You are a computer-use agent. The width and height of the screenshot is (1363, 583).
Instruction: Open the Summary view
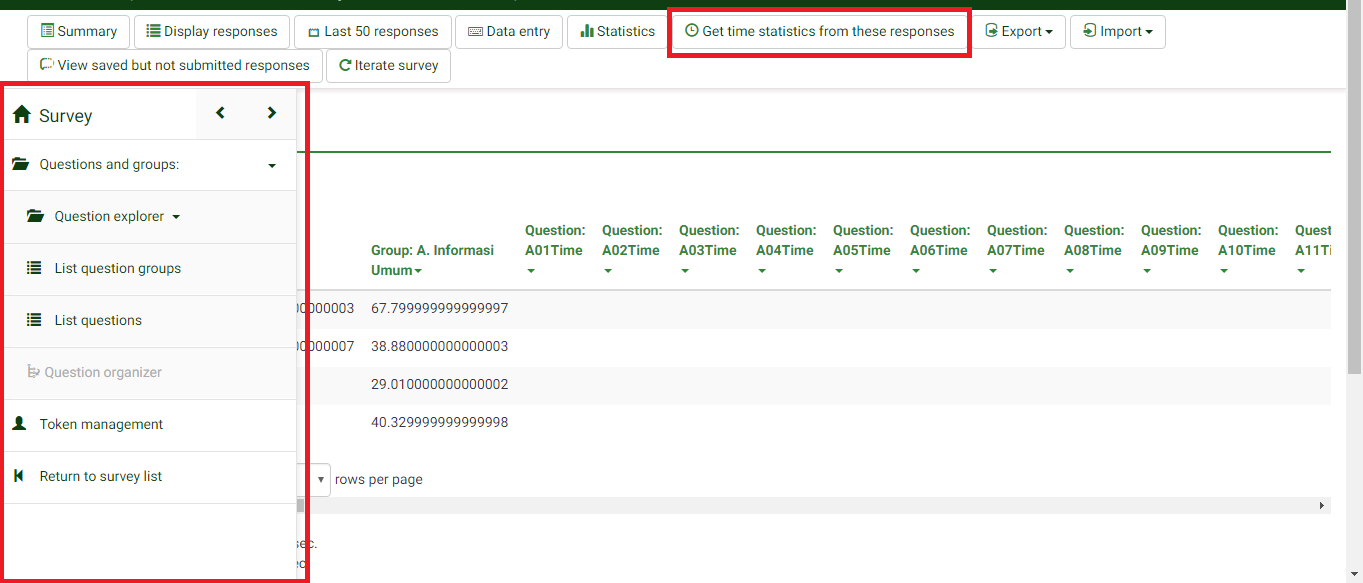78,31
